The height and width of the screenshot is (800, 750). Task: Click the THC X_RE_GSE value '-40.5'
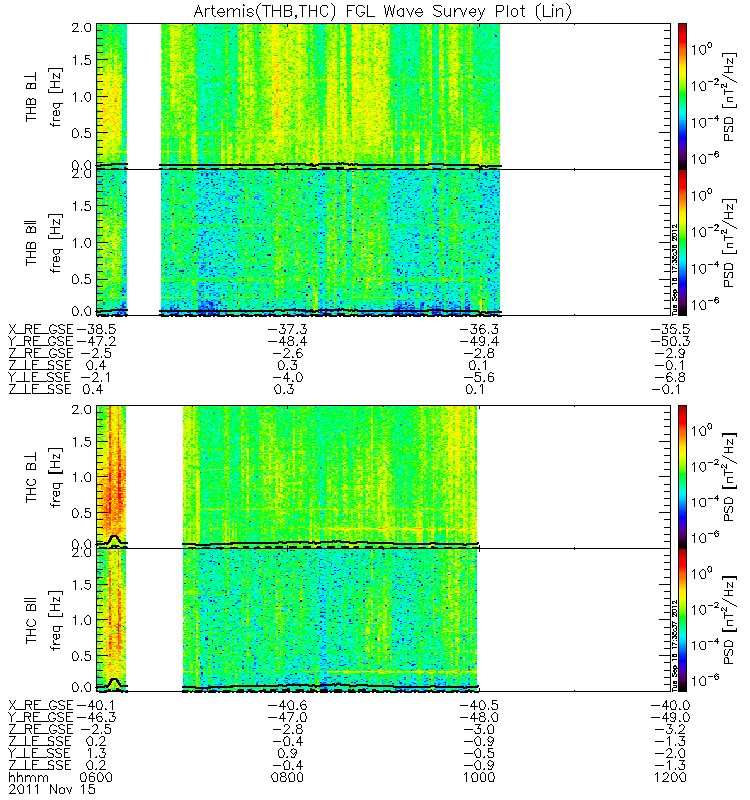(x=479, y=705)
